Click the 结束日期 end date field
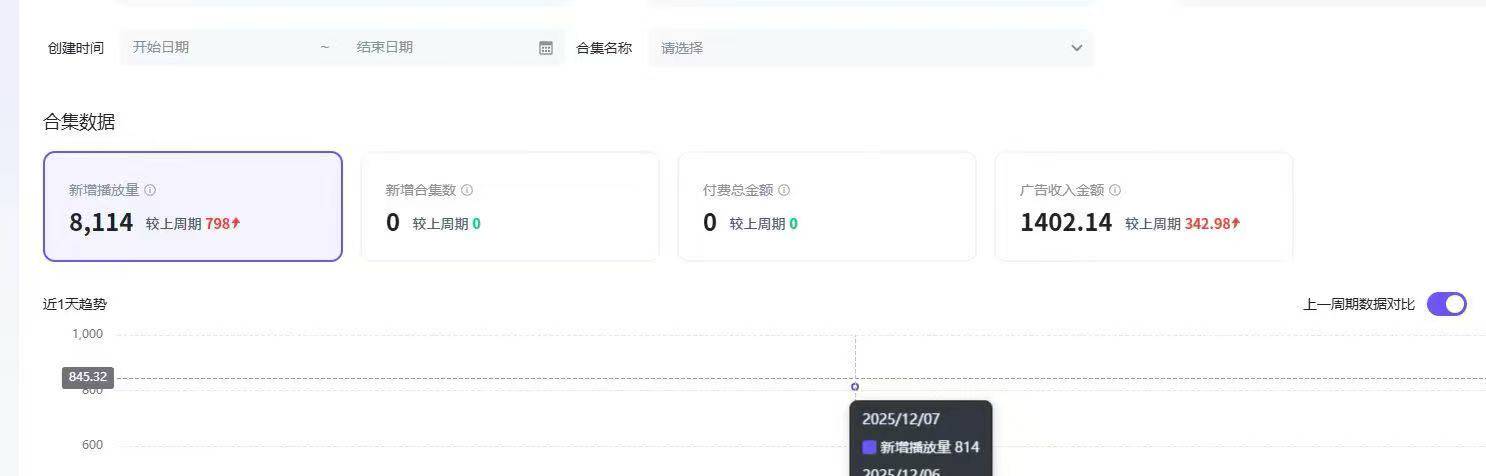Image resolution: width=1486 pixels, height=476 pixels. pyautogui.click(x=440, y=47)
